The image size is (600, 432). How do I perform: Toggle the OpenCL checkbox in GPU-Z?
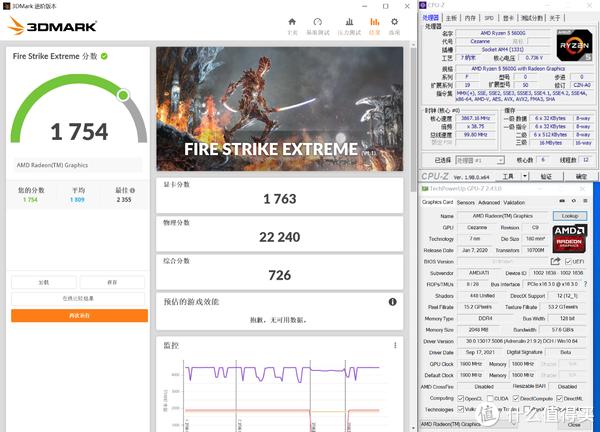click(x=461, y=399)
